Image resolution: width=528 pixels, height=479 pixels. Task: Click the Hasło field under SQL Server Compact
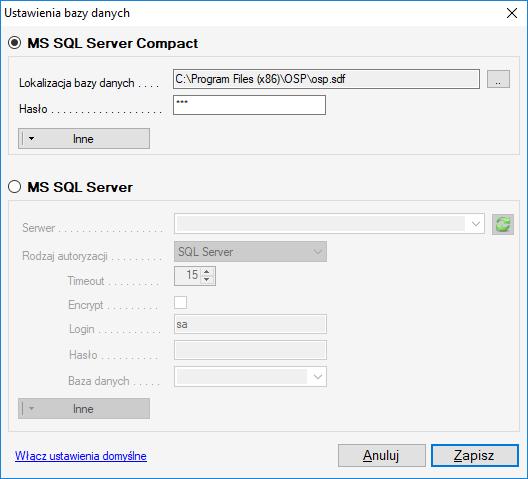coord(249,105)
